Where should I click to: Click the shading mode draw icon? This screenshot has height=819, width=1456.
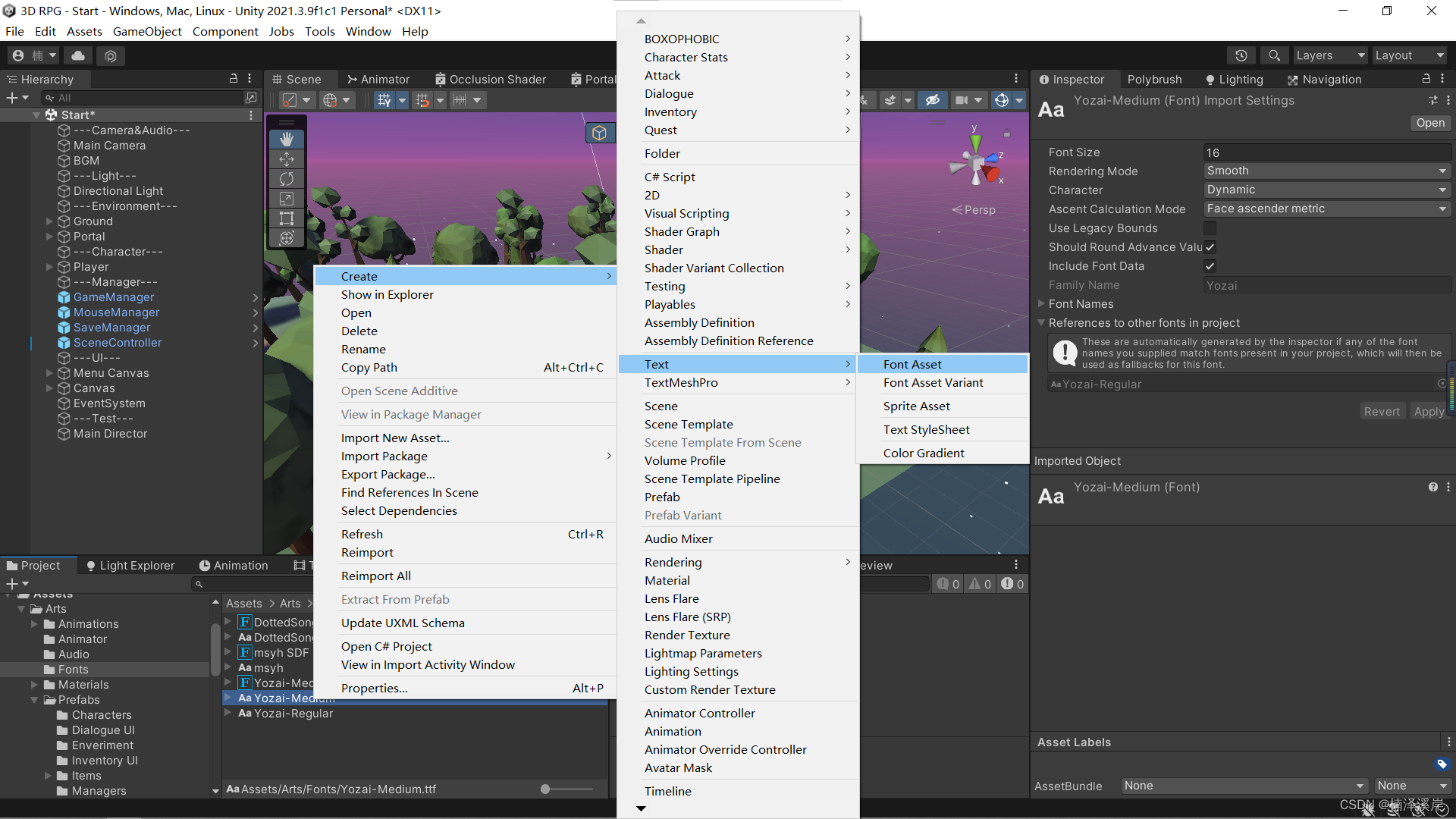(x=289, y=100)
